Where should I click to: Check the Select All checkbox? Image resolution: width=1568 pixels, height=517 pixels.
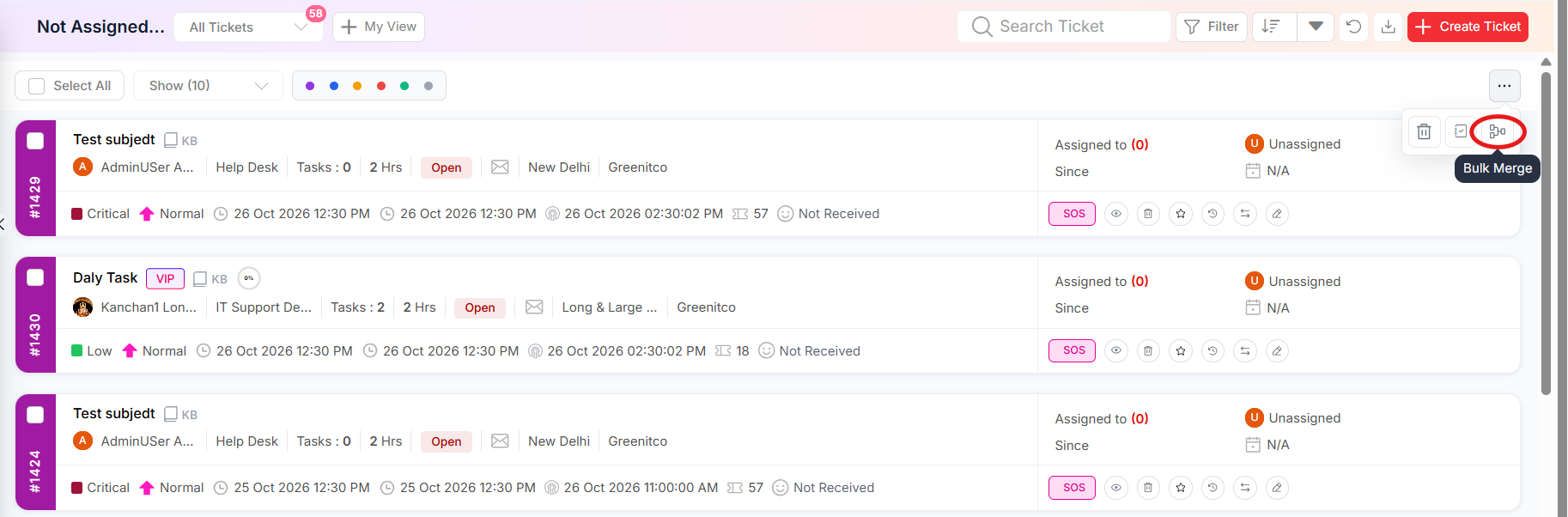click(x=36, y=86)
